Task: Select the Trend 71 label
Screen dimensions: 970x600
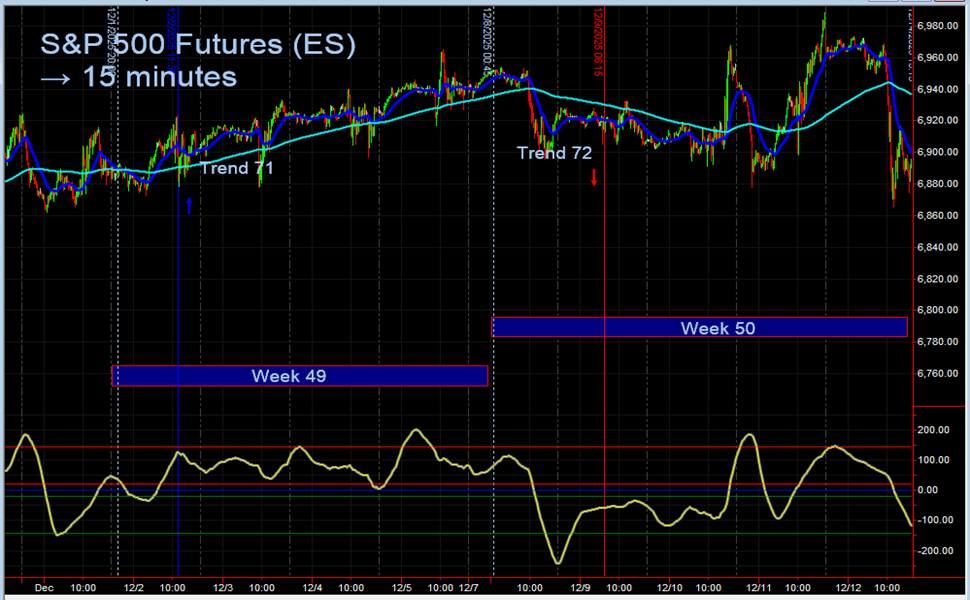Action: pos(237,168)
